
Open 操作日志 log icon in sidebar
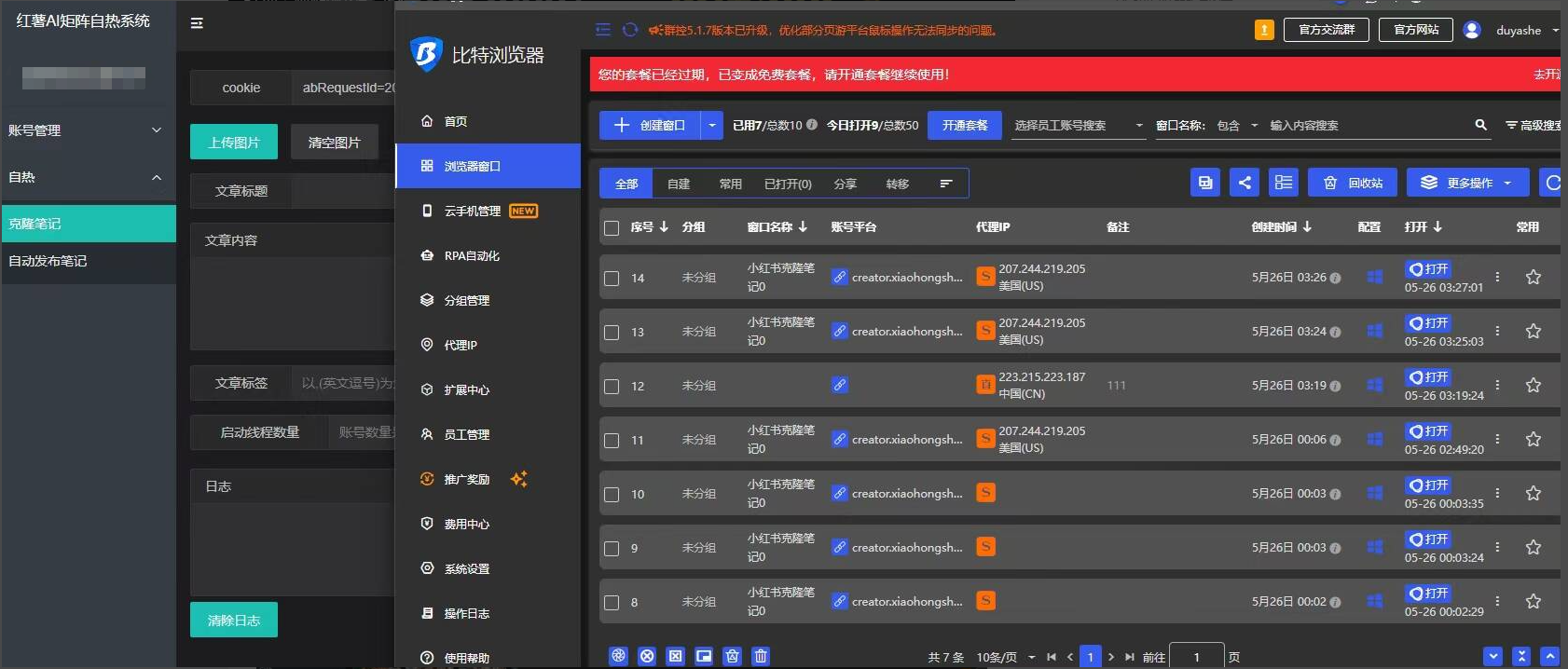pyautogui.click(x=427, y=613)
